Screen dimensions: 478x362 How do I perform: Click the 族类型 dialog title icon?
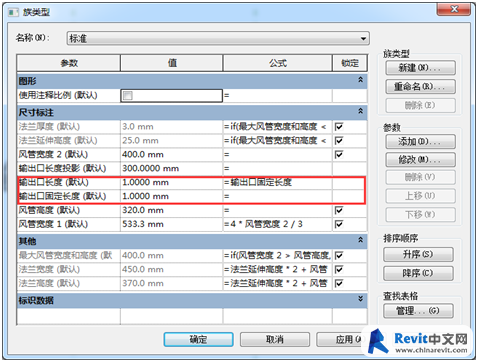(x=13, y=13)
